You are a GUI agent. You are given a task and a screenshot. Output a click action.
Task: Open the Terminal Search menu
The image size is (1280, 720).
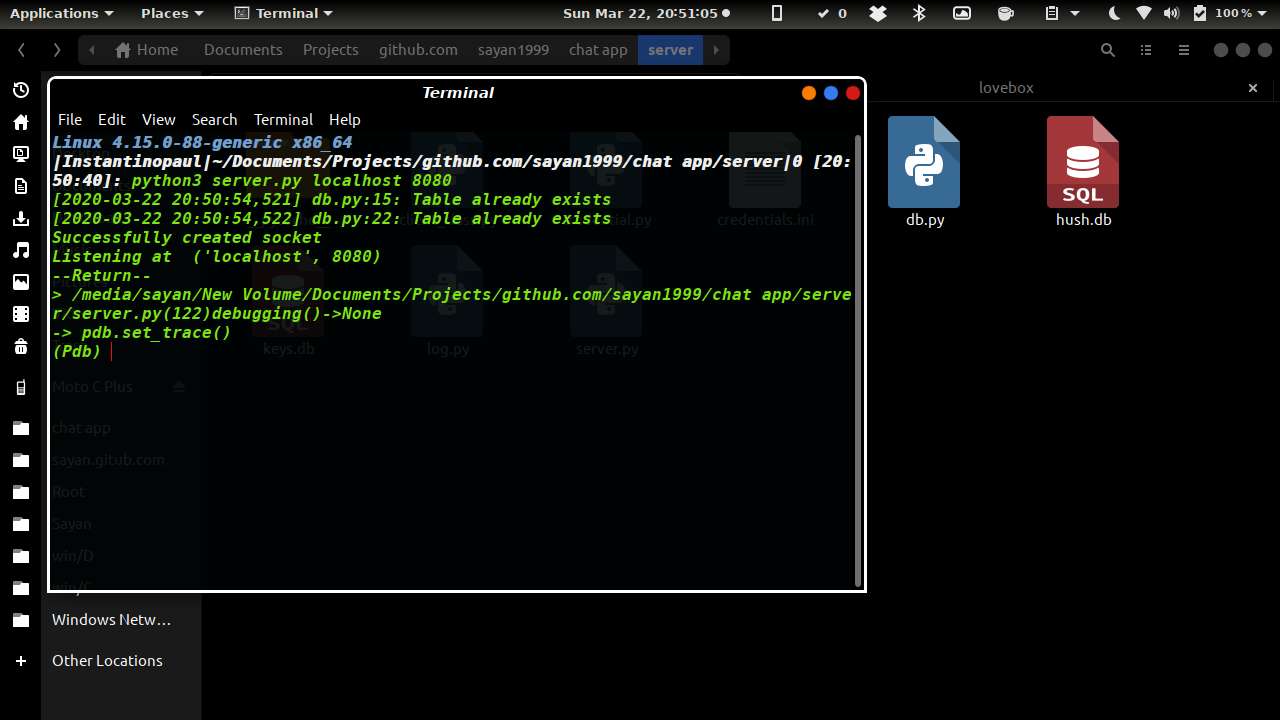point(215,119)
